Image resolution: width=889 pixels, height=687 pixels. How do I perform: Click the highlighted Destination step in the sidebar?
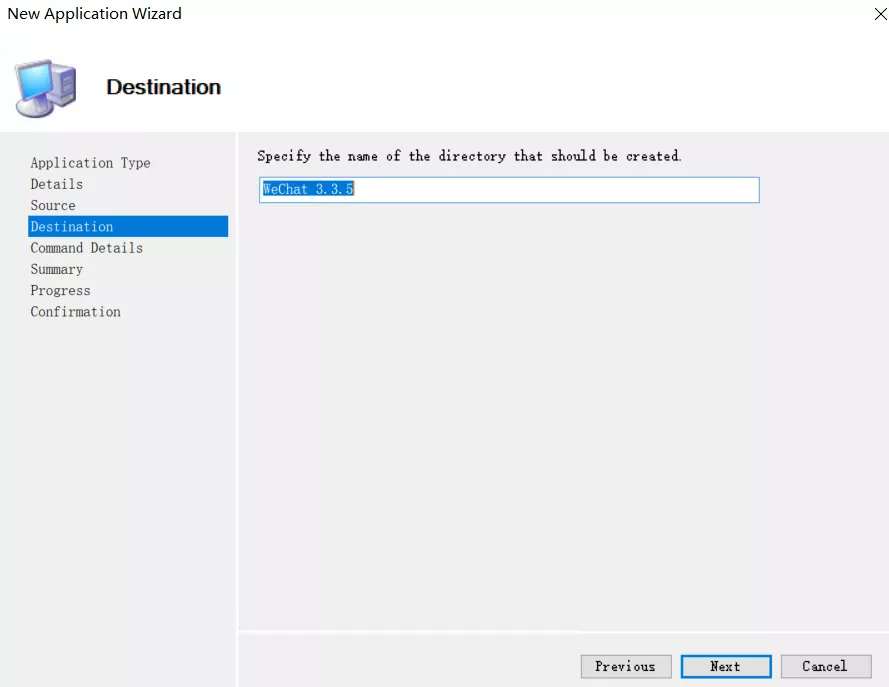coord(72,227)
